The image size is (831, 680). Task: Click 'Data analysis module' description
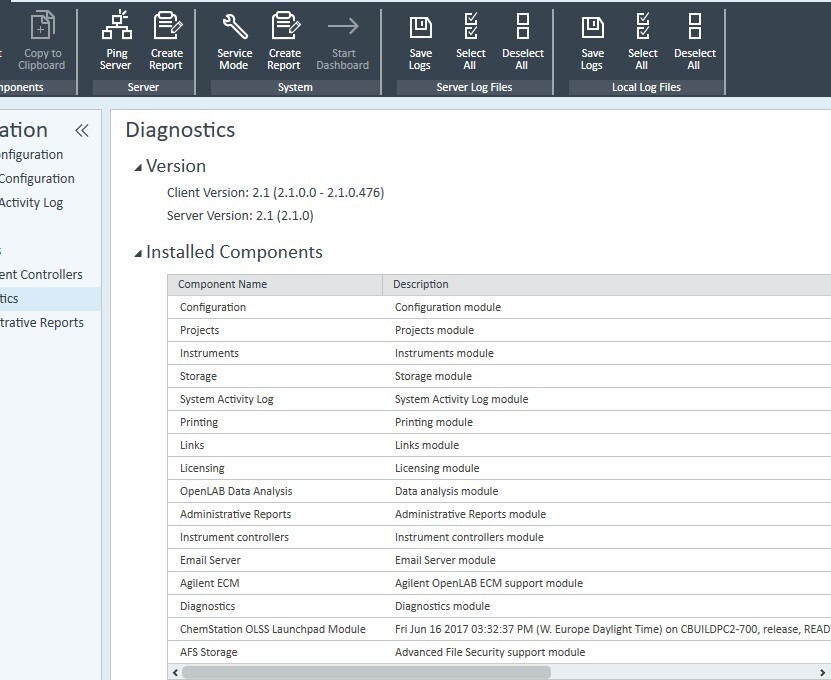447,491
